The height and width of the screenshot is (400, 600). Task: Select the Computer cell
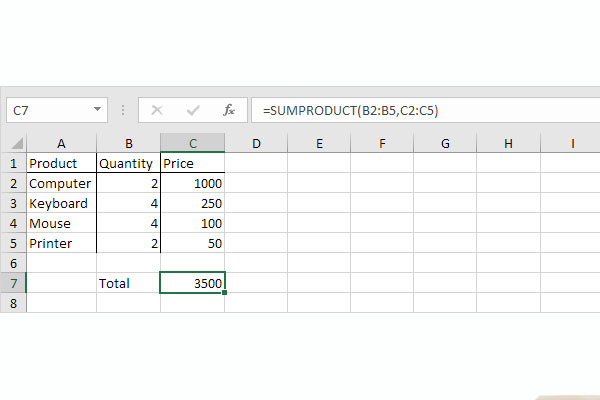61,183
